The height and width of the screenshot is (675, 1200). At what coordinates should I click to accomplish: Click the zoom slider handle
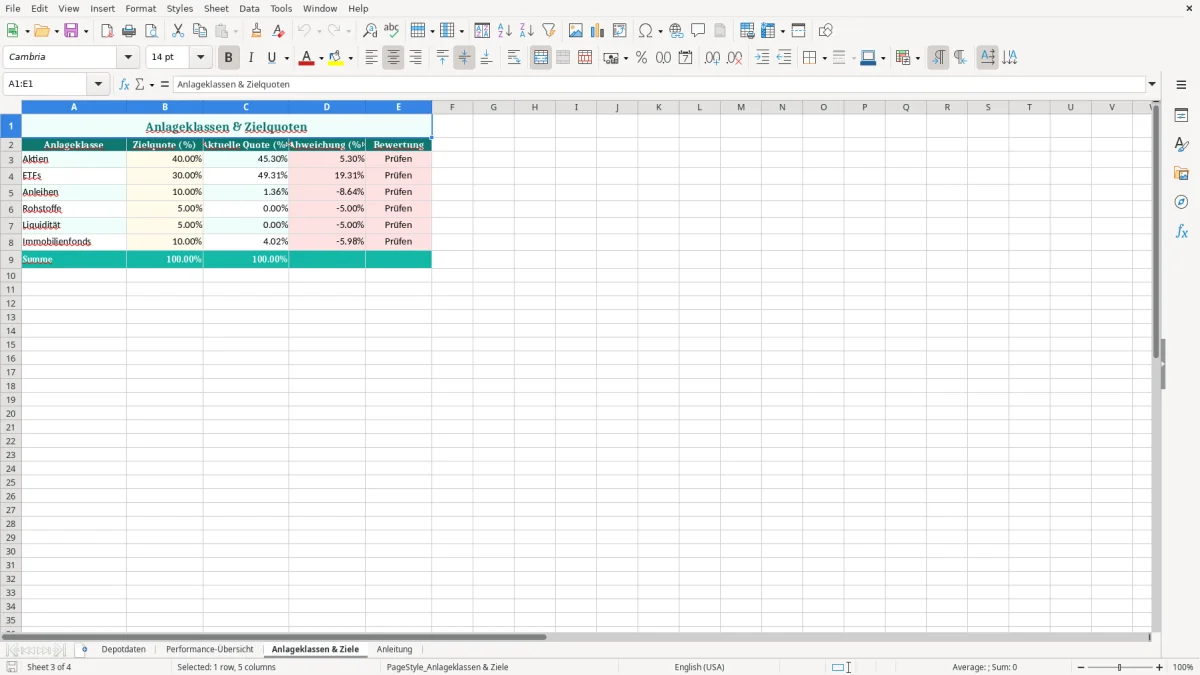tap(1119, 667)
